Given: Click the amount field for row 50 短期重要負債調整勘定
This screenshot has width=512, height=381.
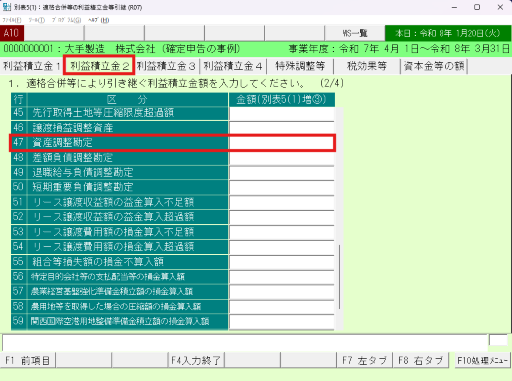Looking at the screenshot, I should 282,187.
